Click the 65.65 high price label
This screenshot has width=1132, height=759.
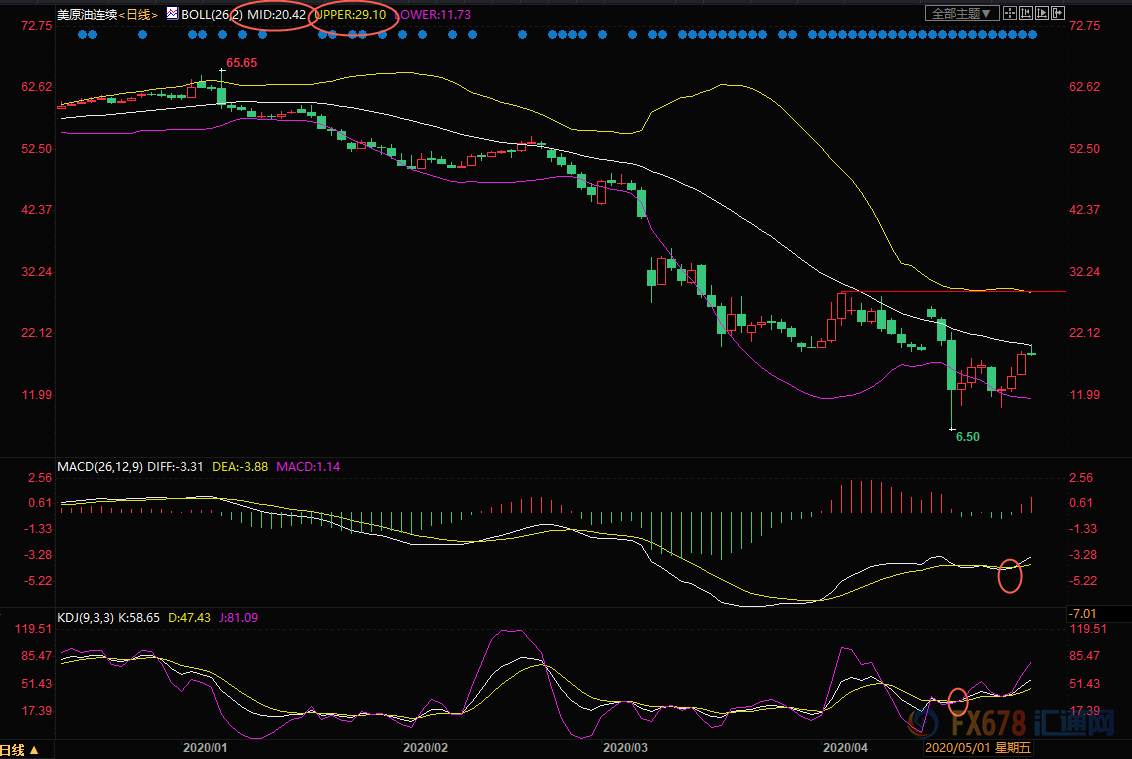241,63
